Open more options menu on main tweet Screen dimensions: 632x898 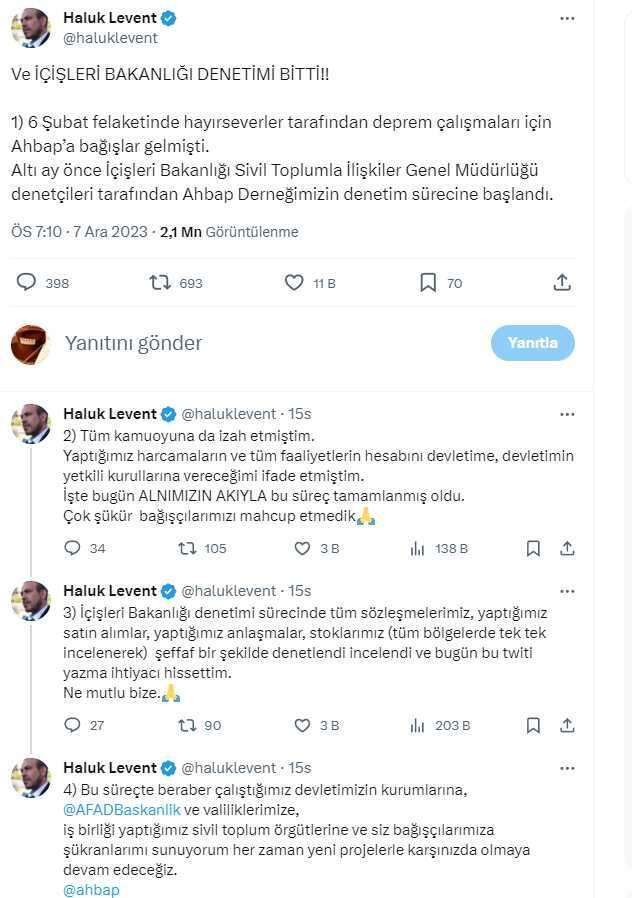567,17
